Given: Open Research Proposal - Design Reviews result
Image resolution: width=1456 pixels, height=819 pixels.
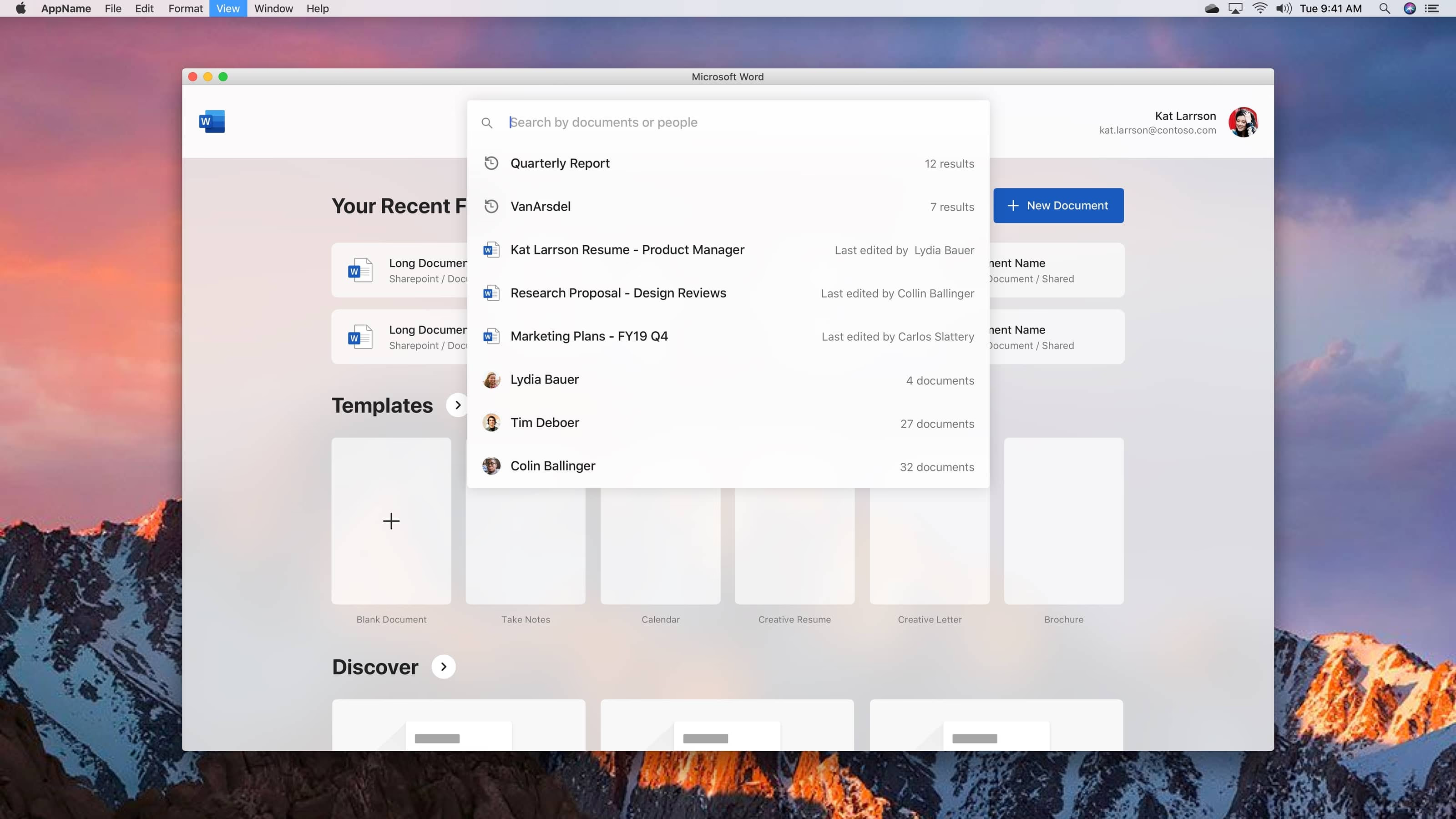Looking at the screenshot, I should [x=618, y=293].
